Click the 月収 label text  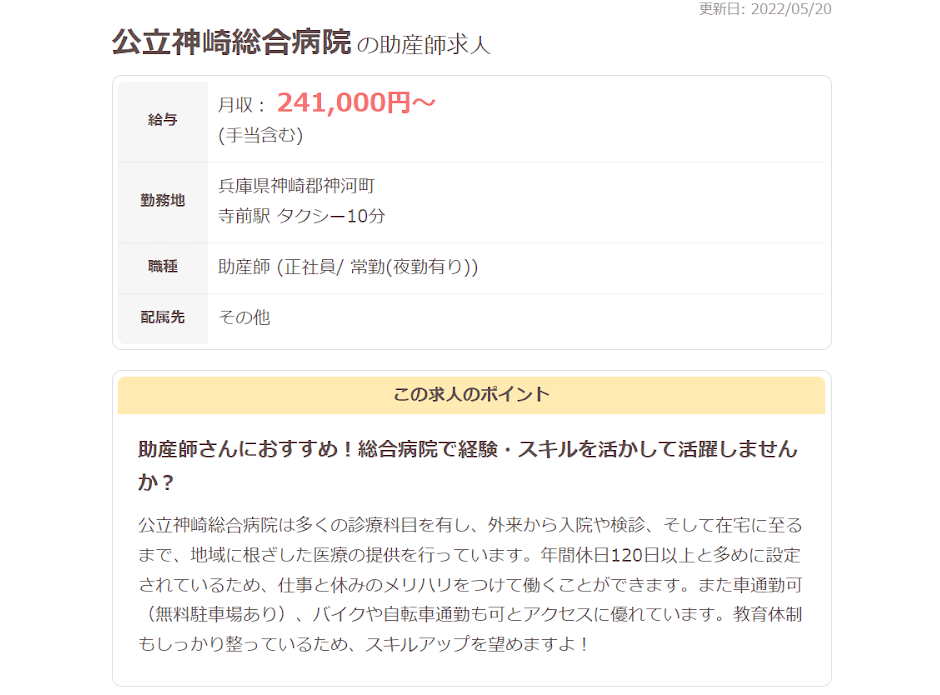coord(242,104)
